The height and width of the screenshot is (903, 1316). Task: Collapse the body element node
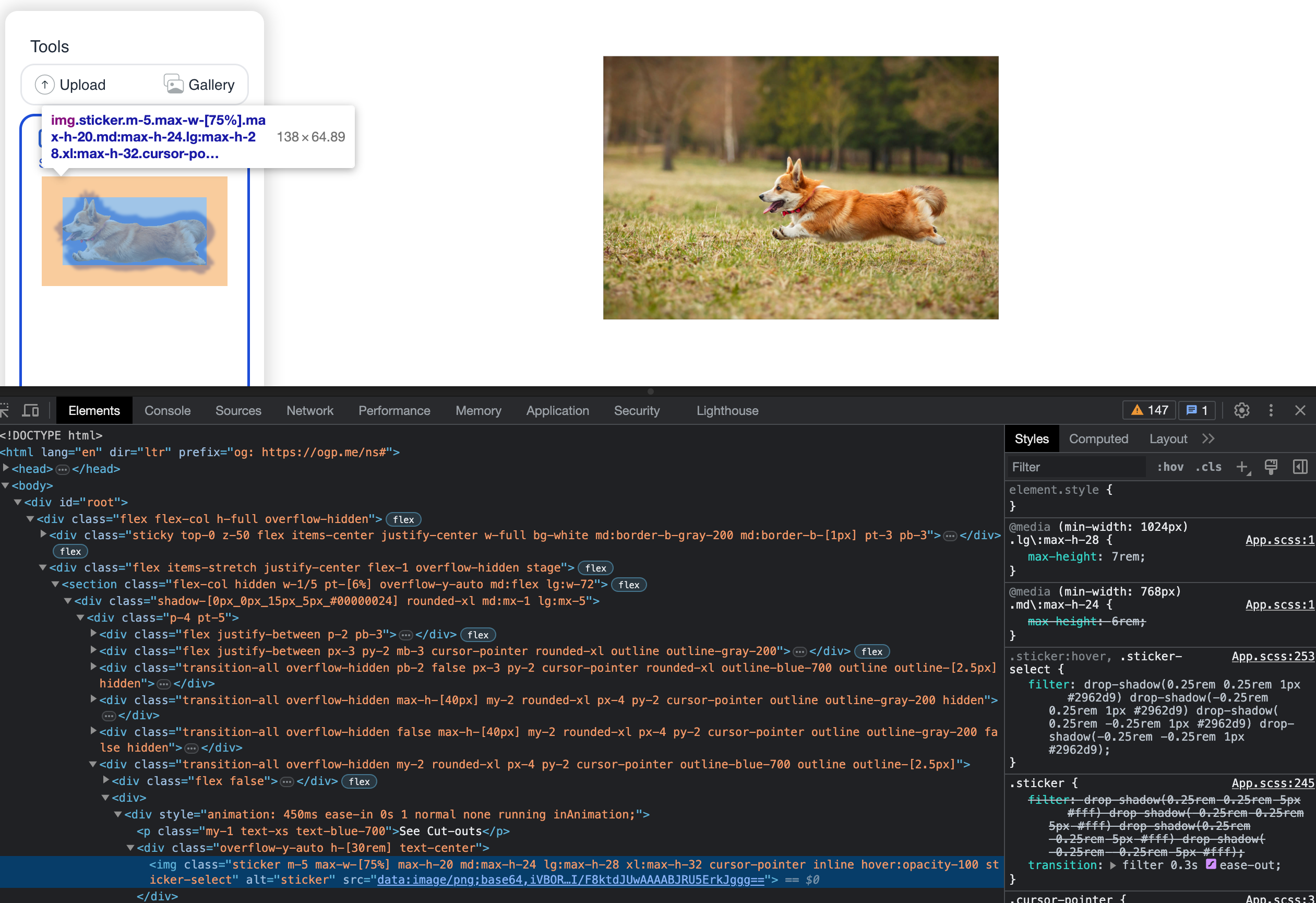(x=6, y=485)
